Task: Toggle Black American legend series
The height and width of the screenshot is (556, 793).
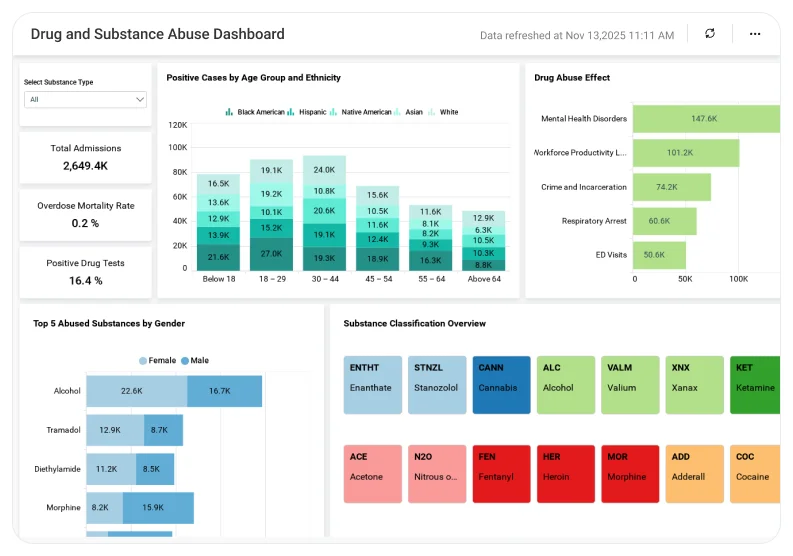Action: click(x=255, y=112)
